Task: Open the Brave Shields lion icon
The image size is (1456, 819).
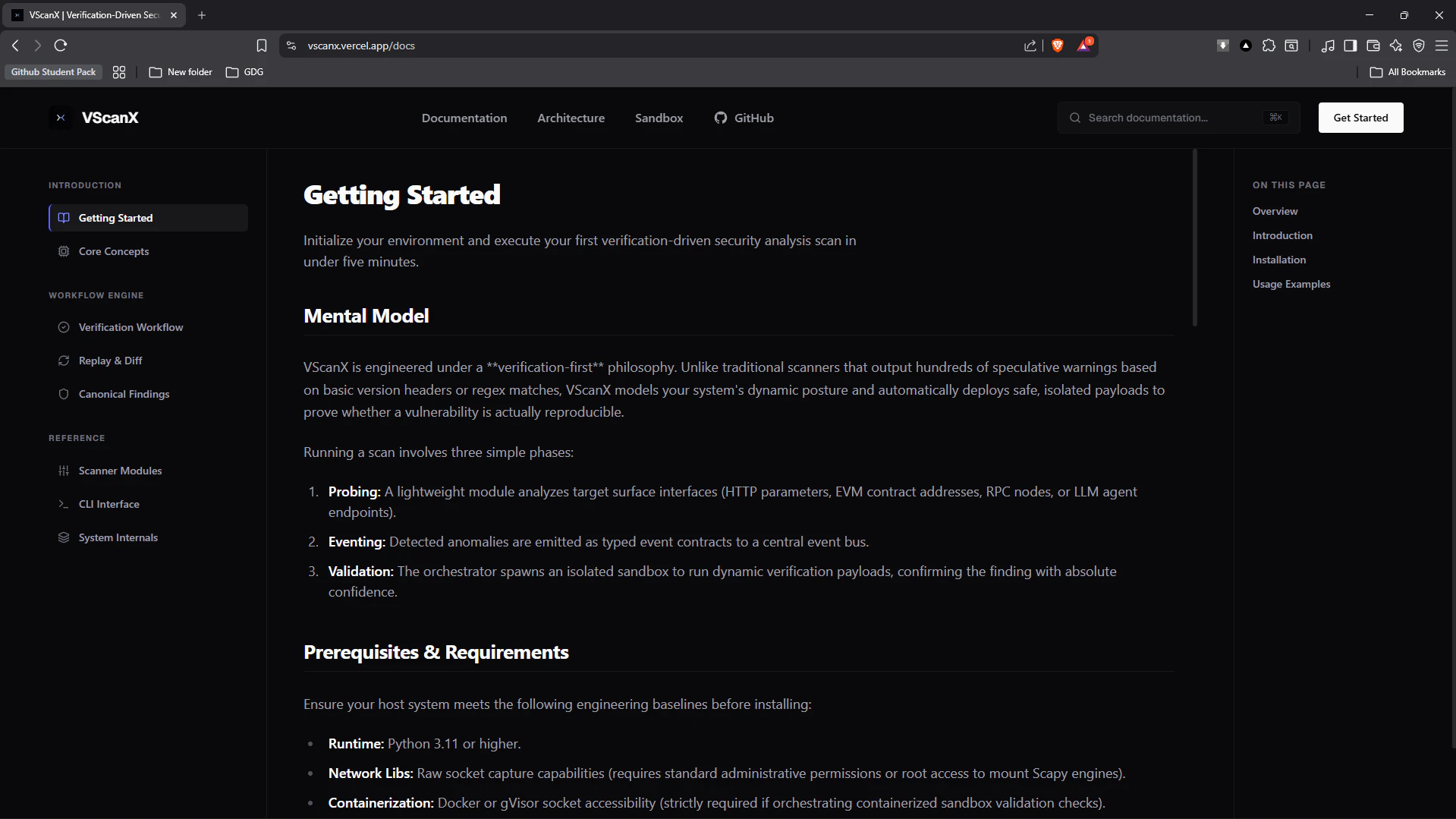Action: click(1057, 46)
